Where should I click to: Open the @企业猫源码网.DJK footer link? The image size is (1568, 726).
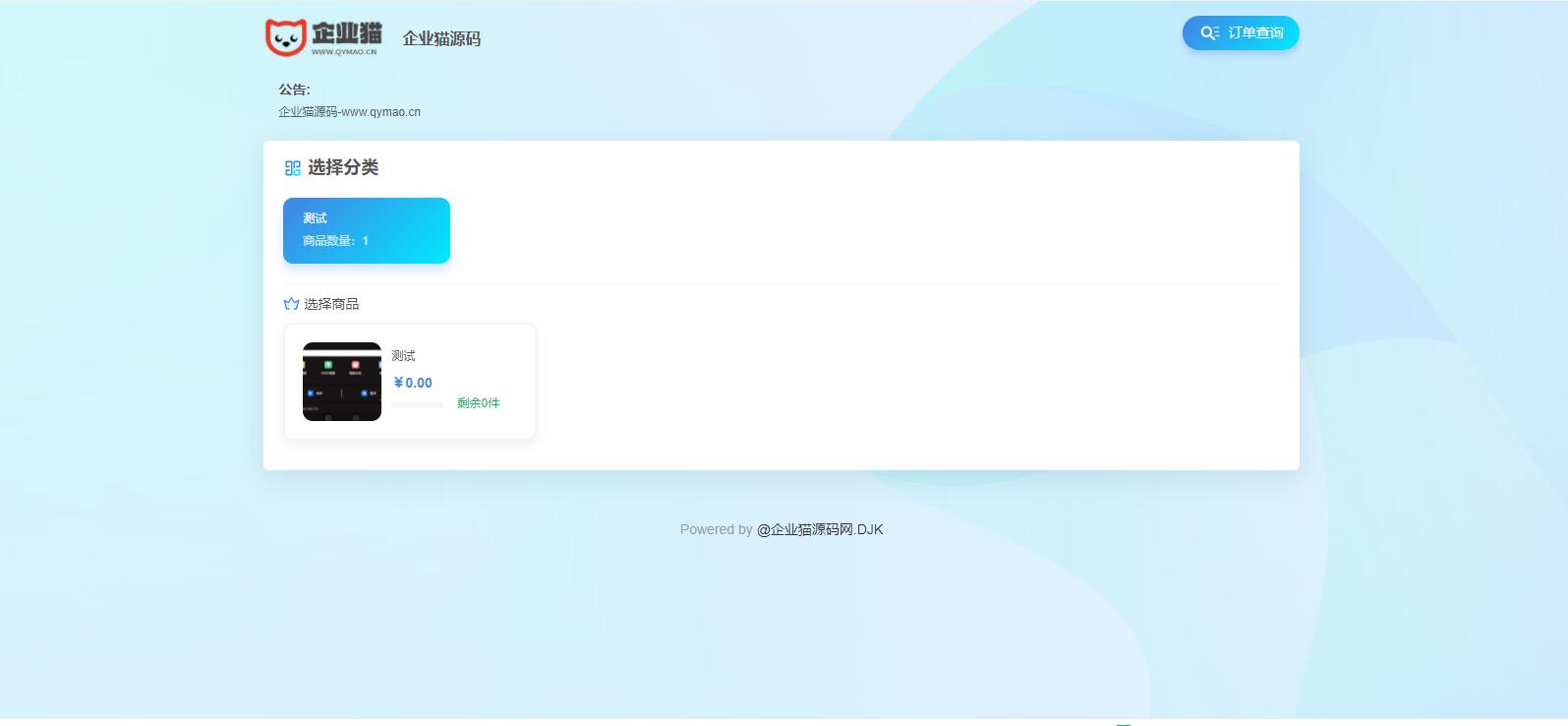pyautogui.click(x=819, y=529)
